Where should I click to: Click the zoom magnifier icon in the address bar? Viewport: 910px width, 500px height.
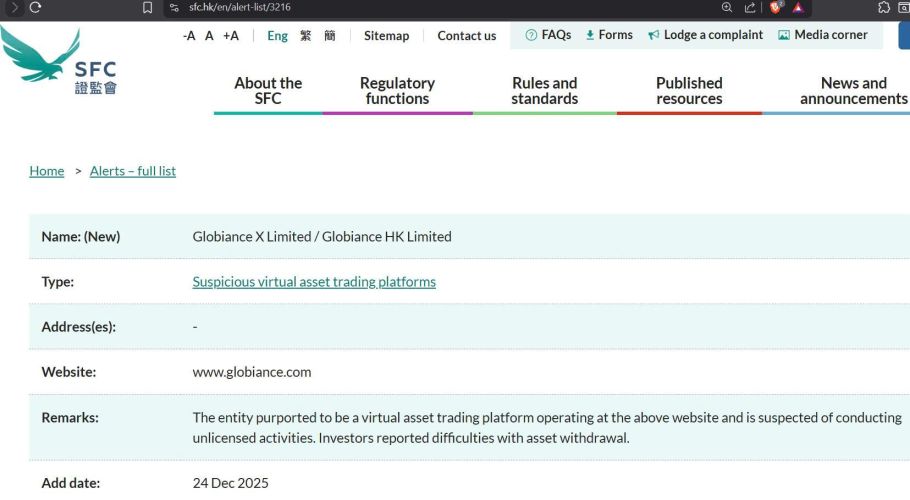(x=727, y=7)
